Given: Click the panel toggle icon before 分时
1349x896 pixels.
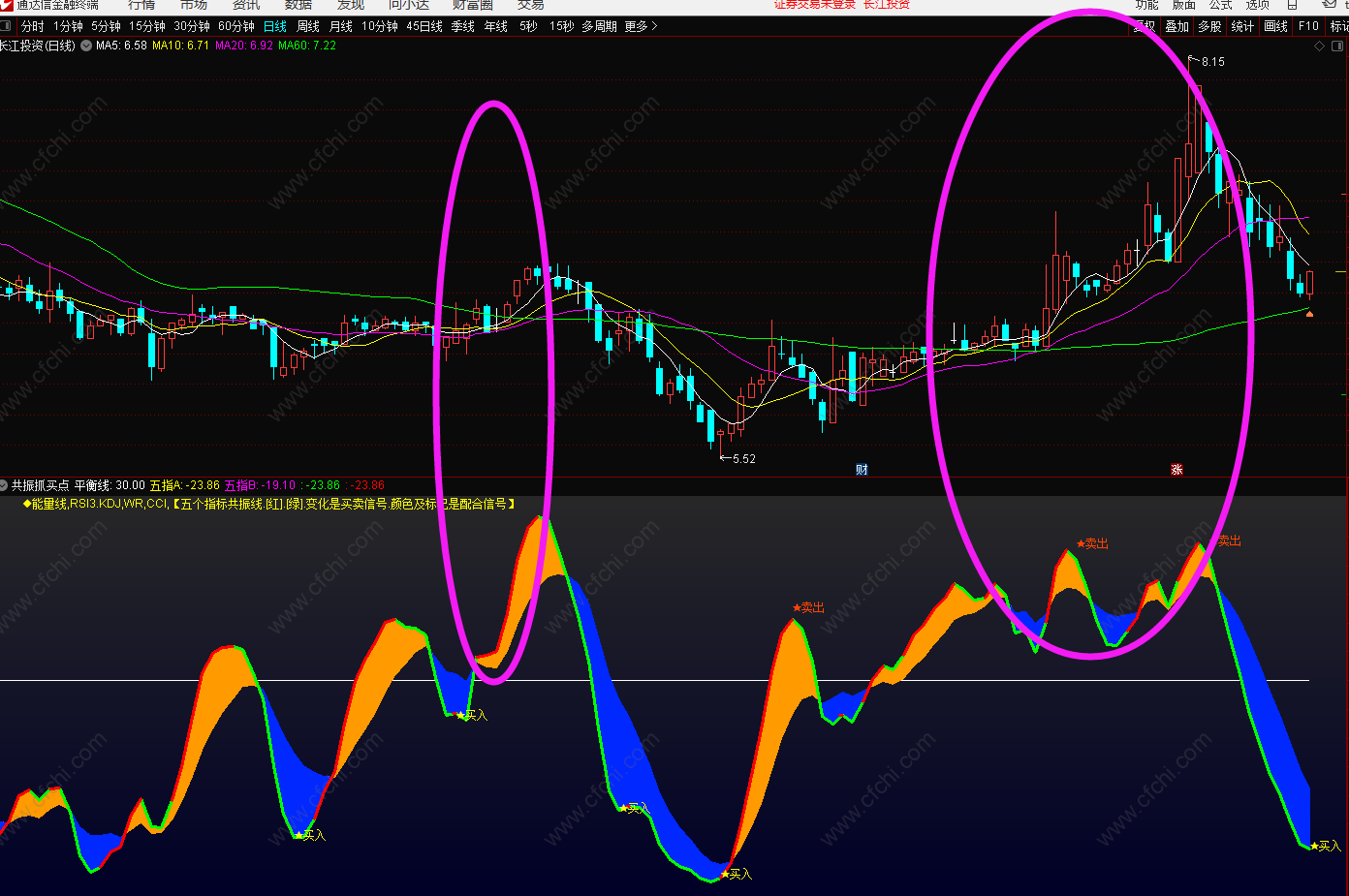Looking at the screenshot, I should 5,26.
